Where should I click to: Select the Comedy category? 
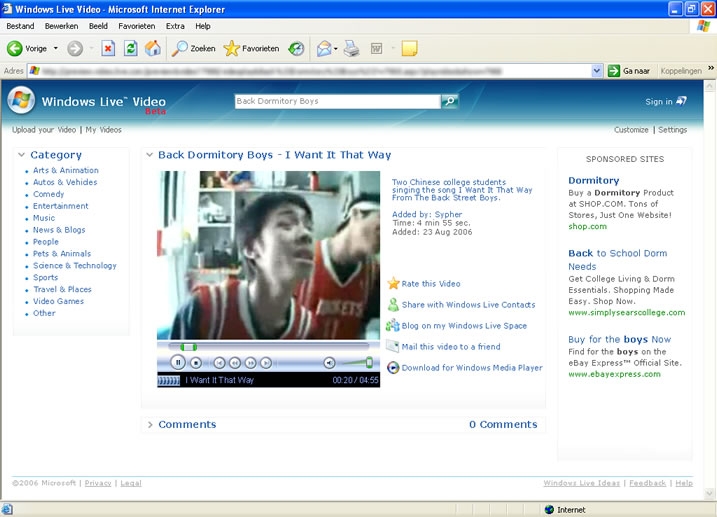tap(48, 194)
